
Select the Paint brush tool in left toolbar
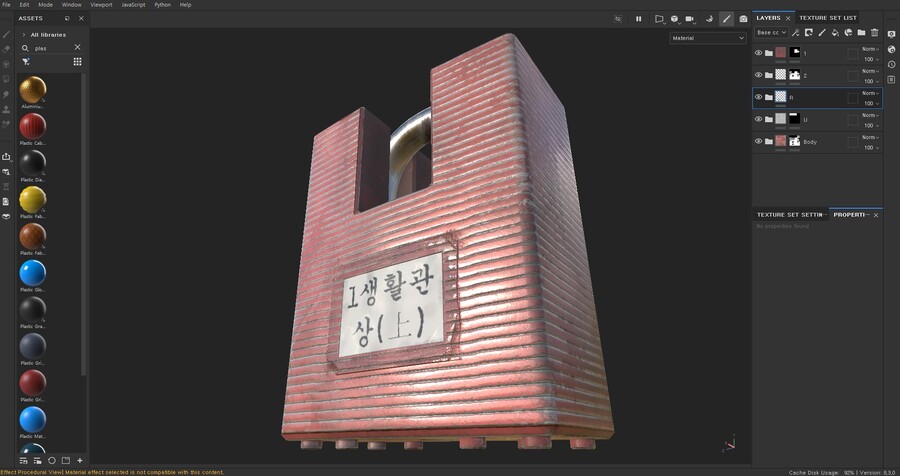coord(6,34)
